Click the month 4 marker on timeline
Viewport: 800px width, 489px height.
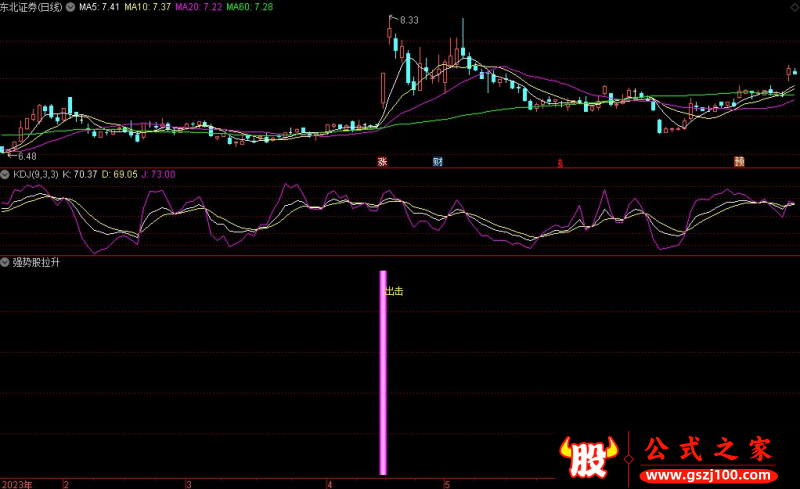point(329,484)
